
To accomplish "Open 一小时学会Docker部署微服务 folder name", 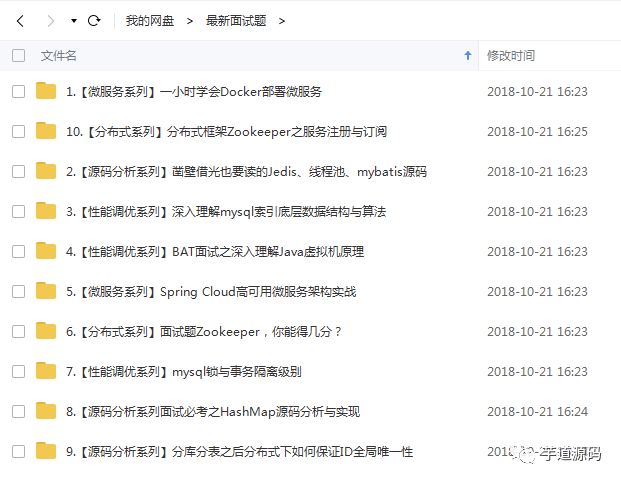I will [194, 92].
